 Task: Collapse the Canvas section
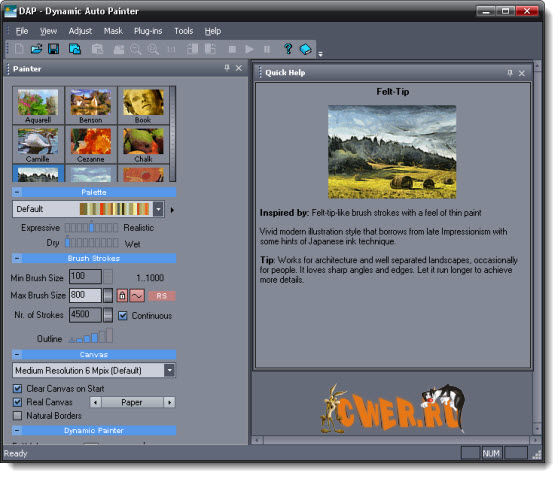click(16, 354)
